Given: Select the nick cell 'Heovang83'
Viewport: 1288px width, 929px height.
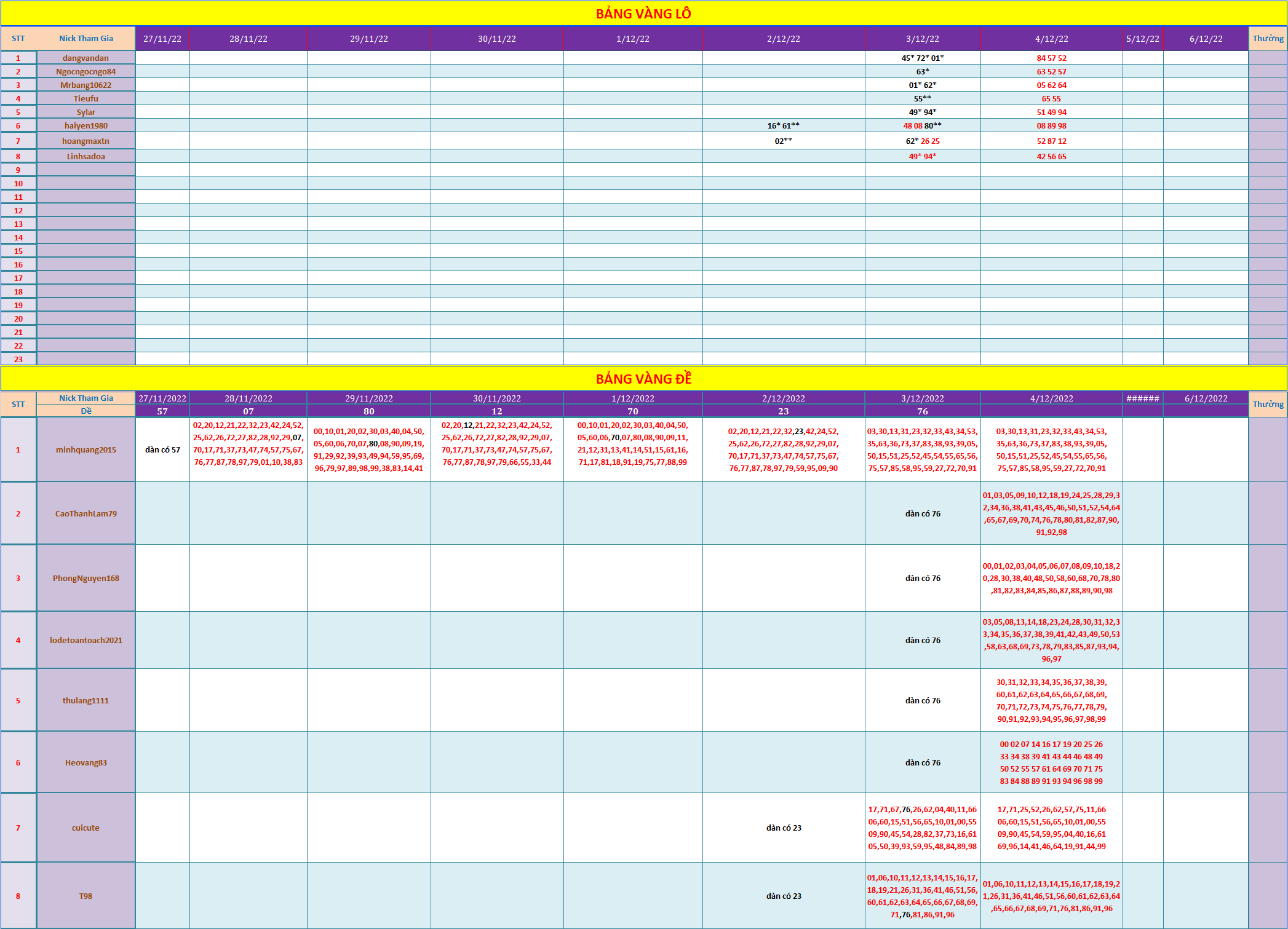Looking at the screenshot, I should [86, 762].
